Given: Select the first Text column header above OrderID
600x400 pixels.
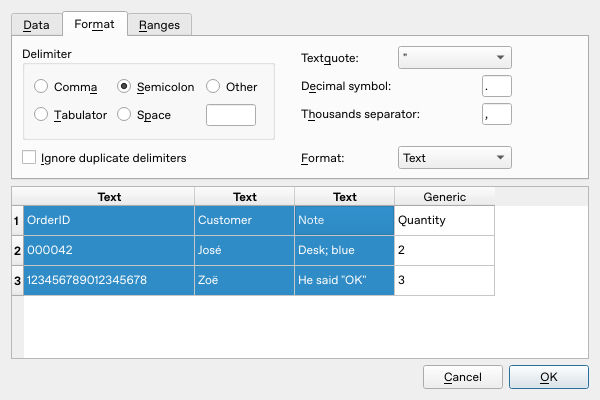Looking at the screenshot, I should coord(109,197).
